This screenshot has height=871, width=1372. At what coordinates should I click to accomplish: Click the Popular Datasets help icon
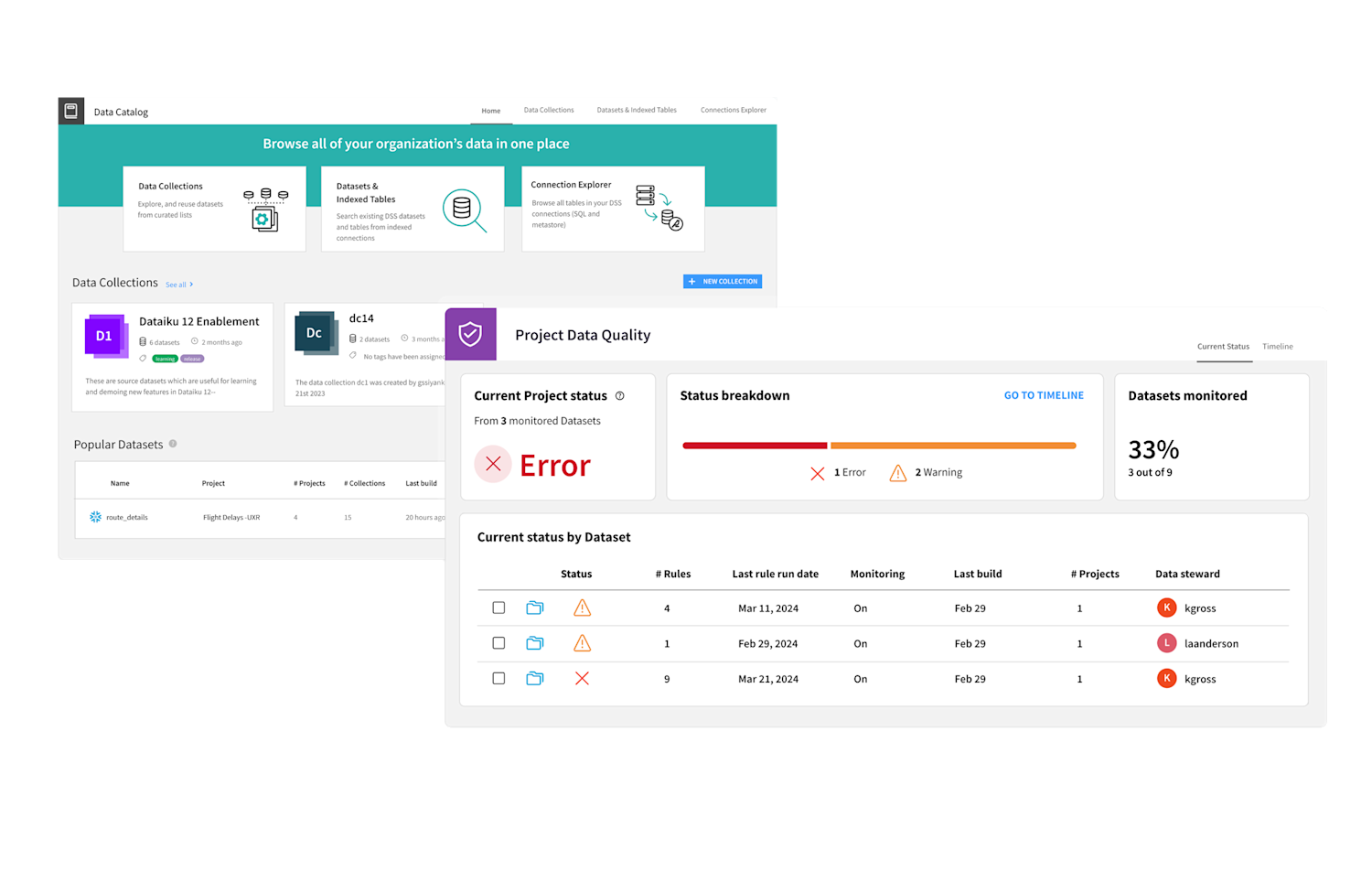[x=173, y=444]
